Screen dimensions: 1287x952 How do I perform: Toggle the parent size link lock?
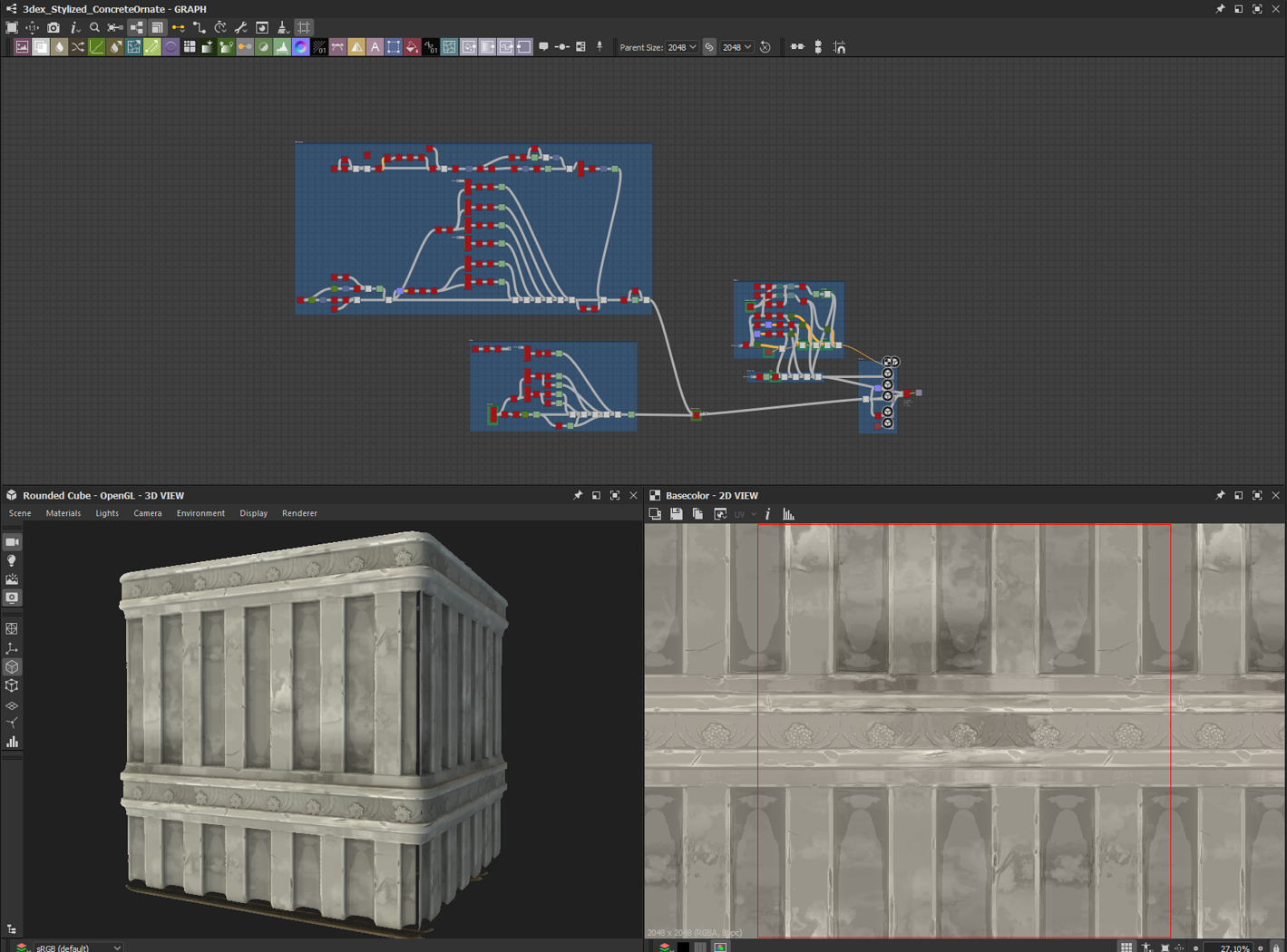[709, 47]
